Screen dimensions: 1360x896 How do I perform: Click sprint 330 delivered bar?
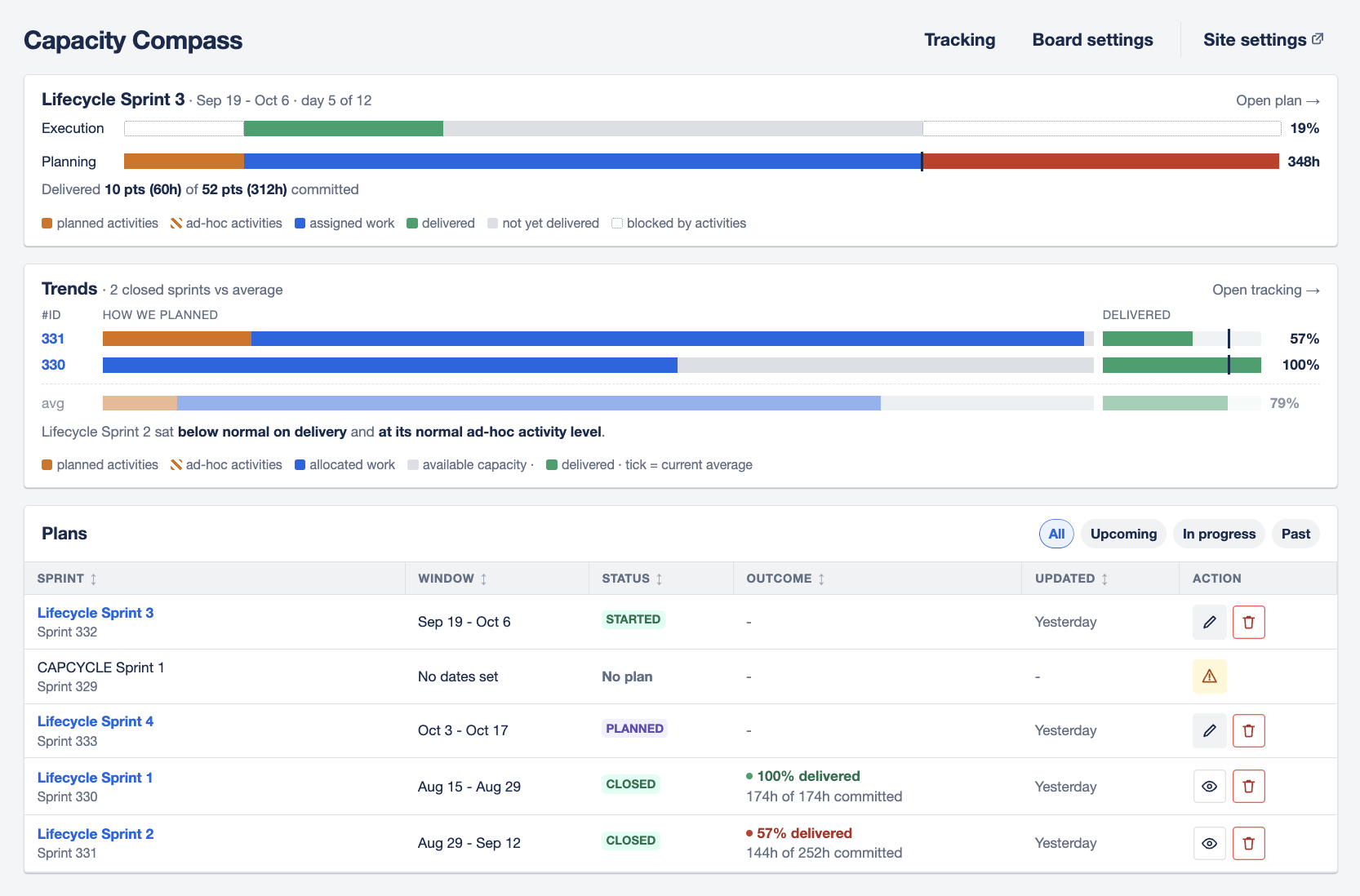pyautogui.click(x=1182, y=365)
